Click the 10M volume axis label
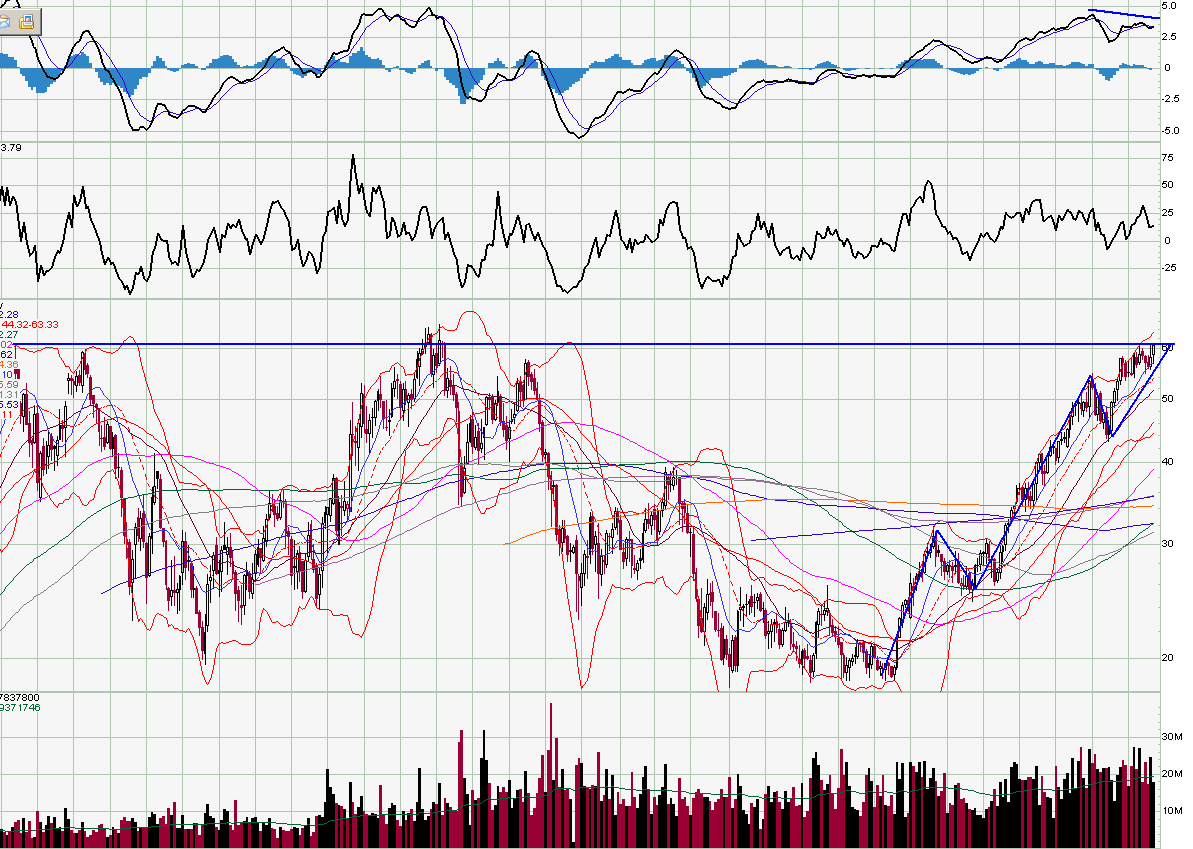Screen dimensions: 1193x849 point(1172,810)
